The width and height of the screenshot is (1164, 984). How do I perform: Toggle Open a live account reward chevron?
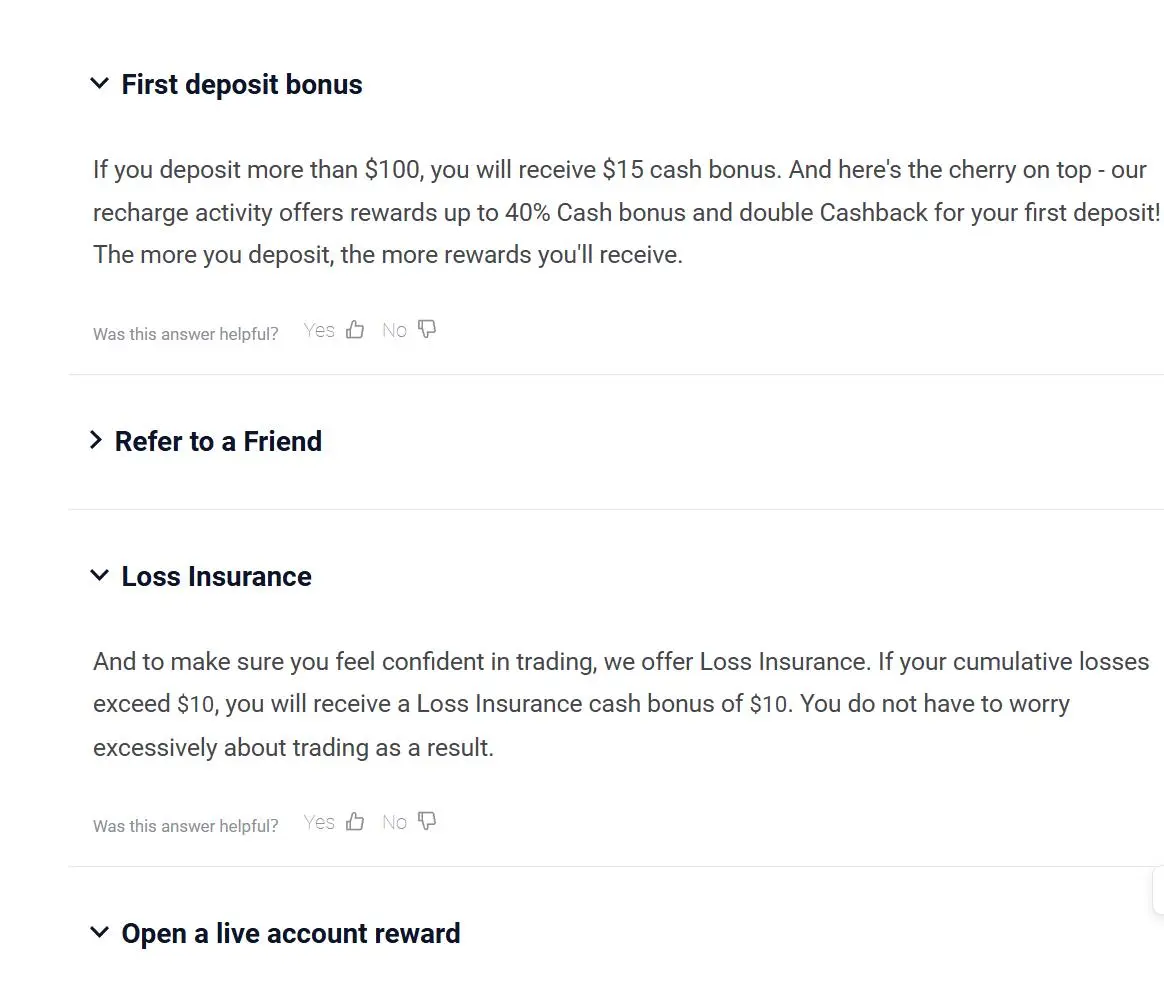tap(99, 932)
